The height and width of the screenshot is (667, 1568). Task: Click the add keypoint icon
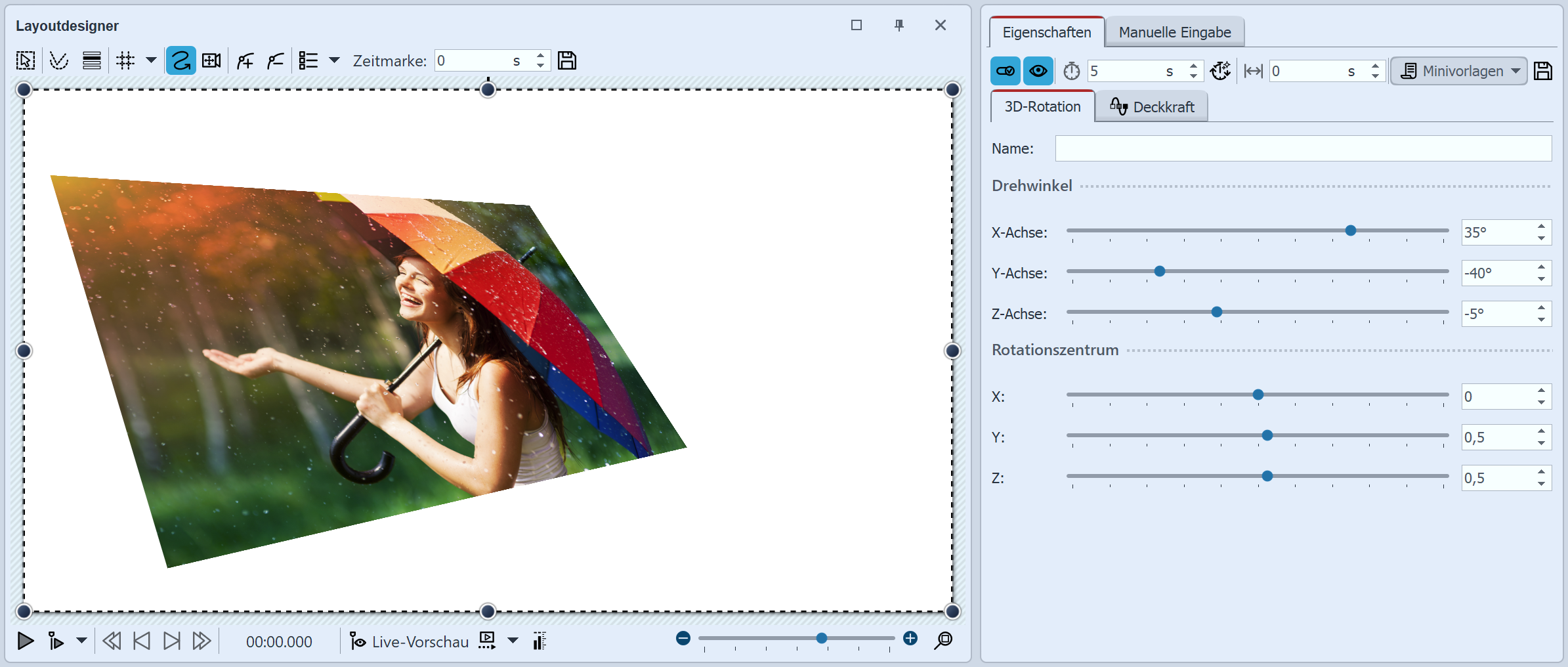pyautogui.click(x=245, y=60)
